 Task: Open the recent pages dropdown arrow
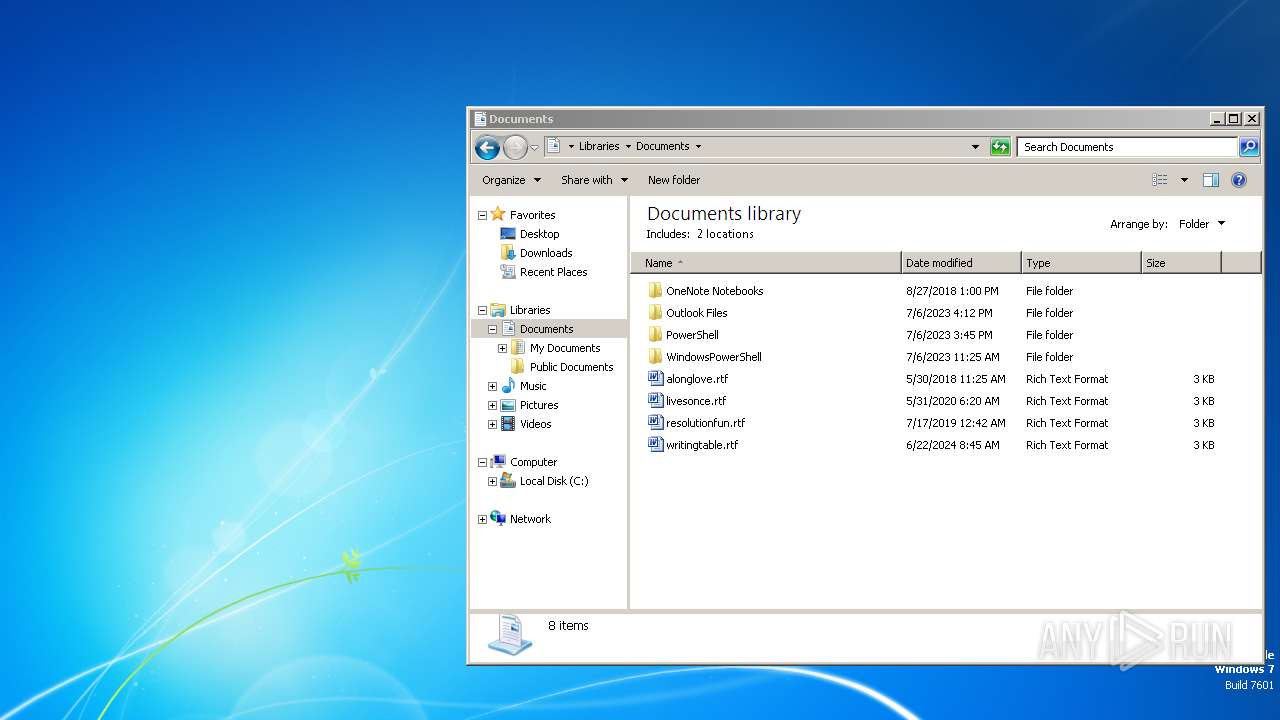pos(534,147)
